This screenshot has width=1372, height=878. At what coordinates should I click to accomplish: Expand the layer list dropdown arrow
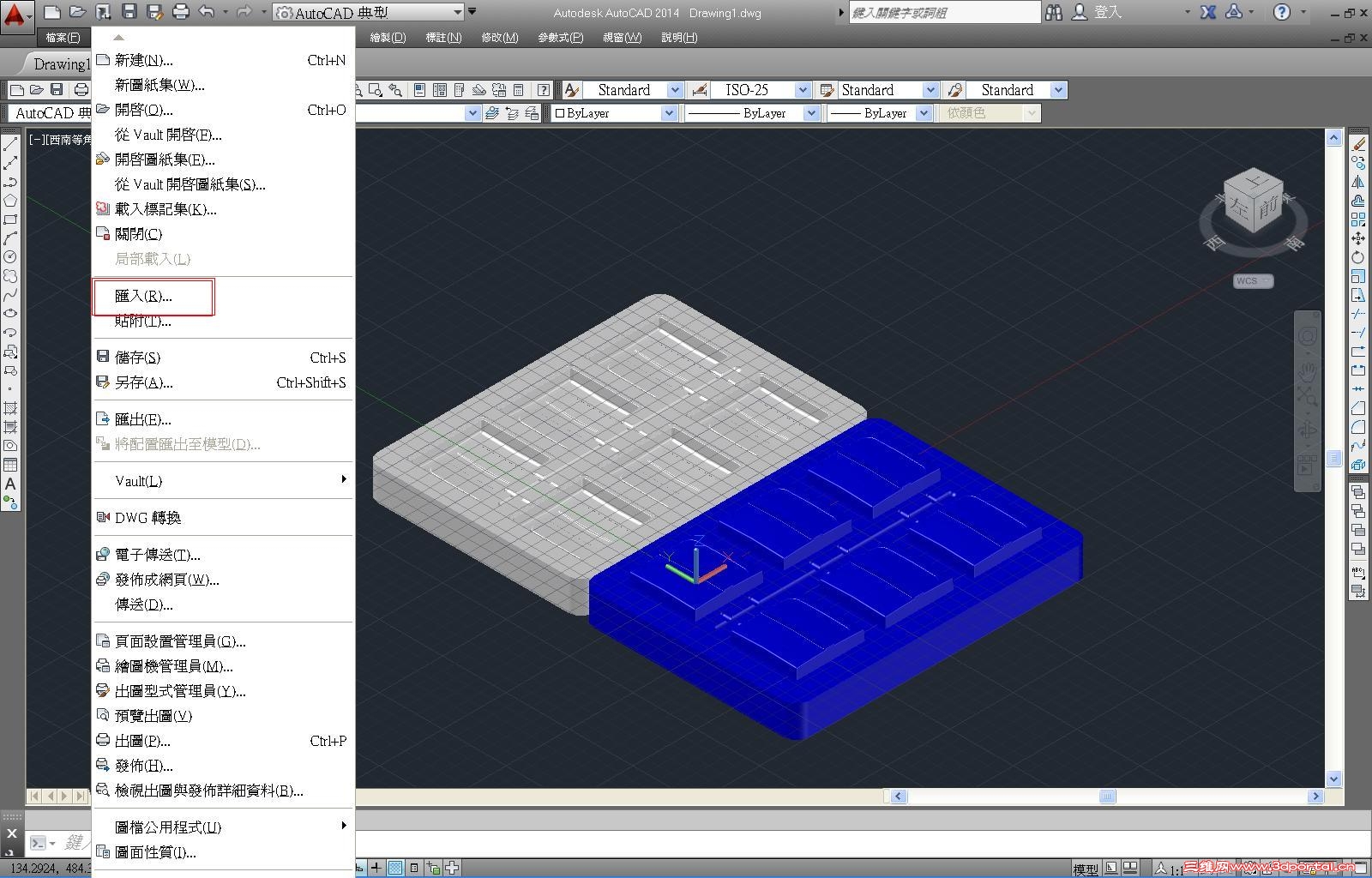coord(472,113)
